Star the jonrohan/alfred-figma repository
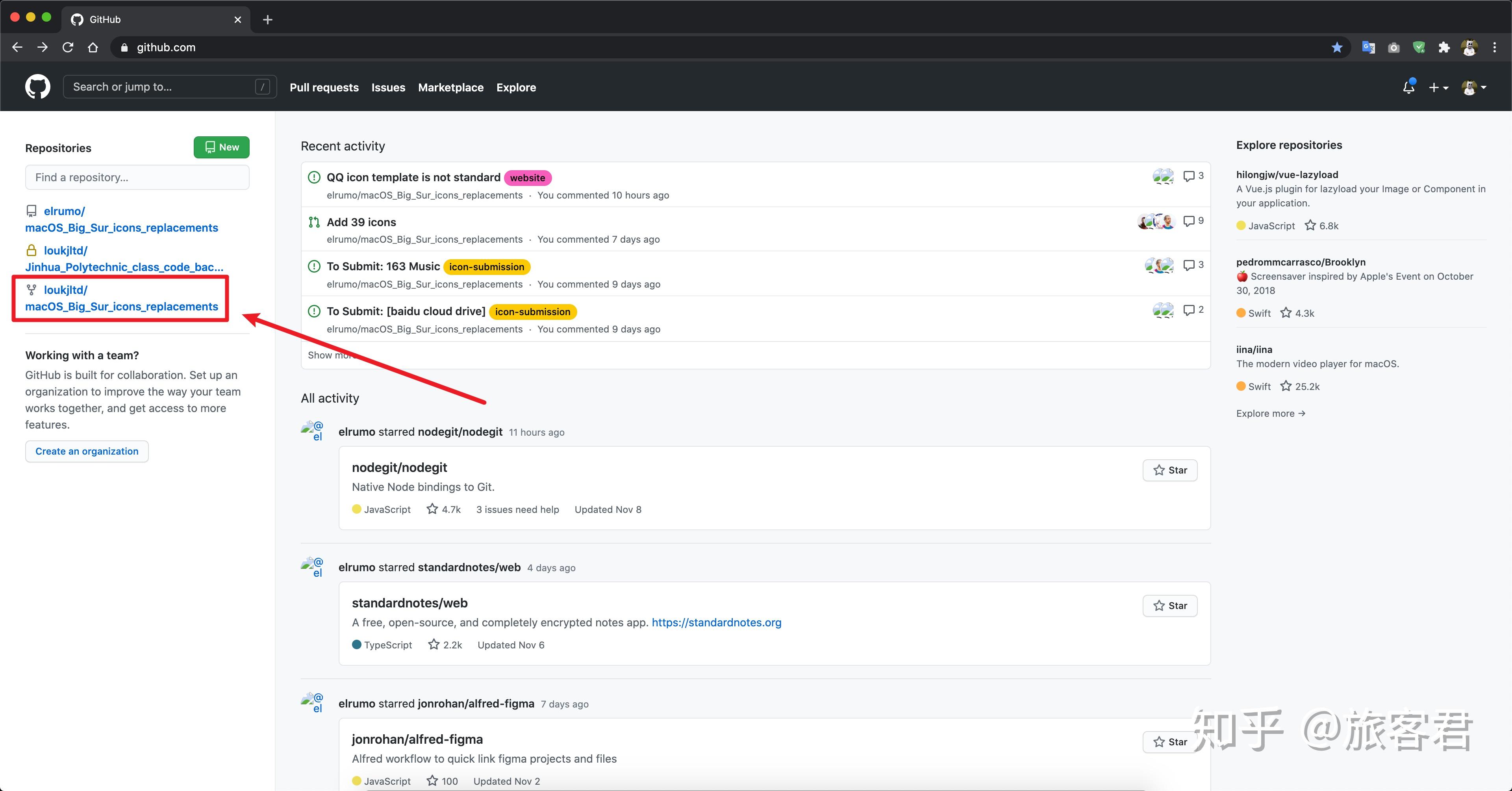This screenshot has width=1512, height=791. 1170,742
